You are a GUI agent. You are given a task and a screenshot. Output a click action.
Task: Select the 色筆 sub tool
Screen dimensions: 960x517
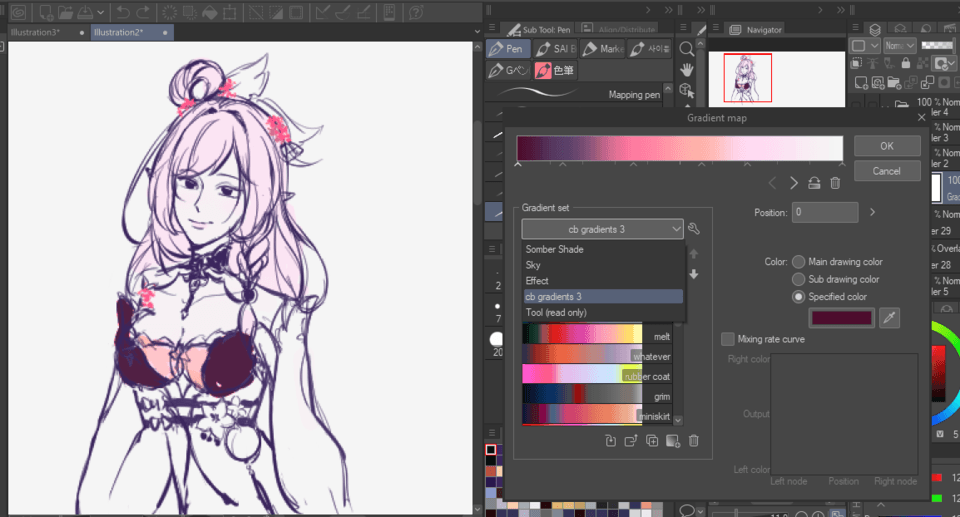click(555, 70)
